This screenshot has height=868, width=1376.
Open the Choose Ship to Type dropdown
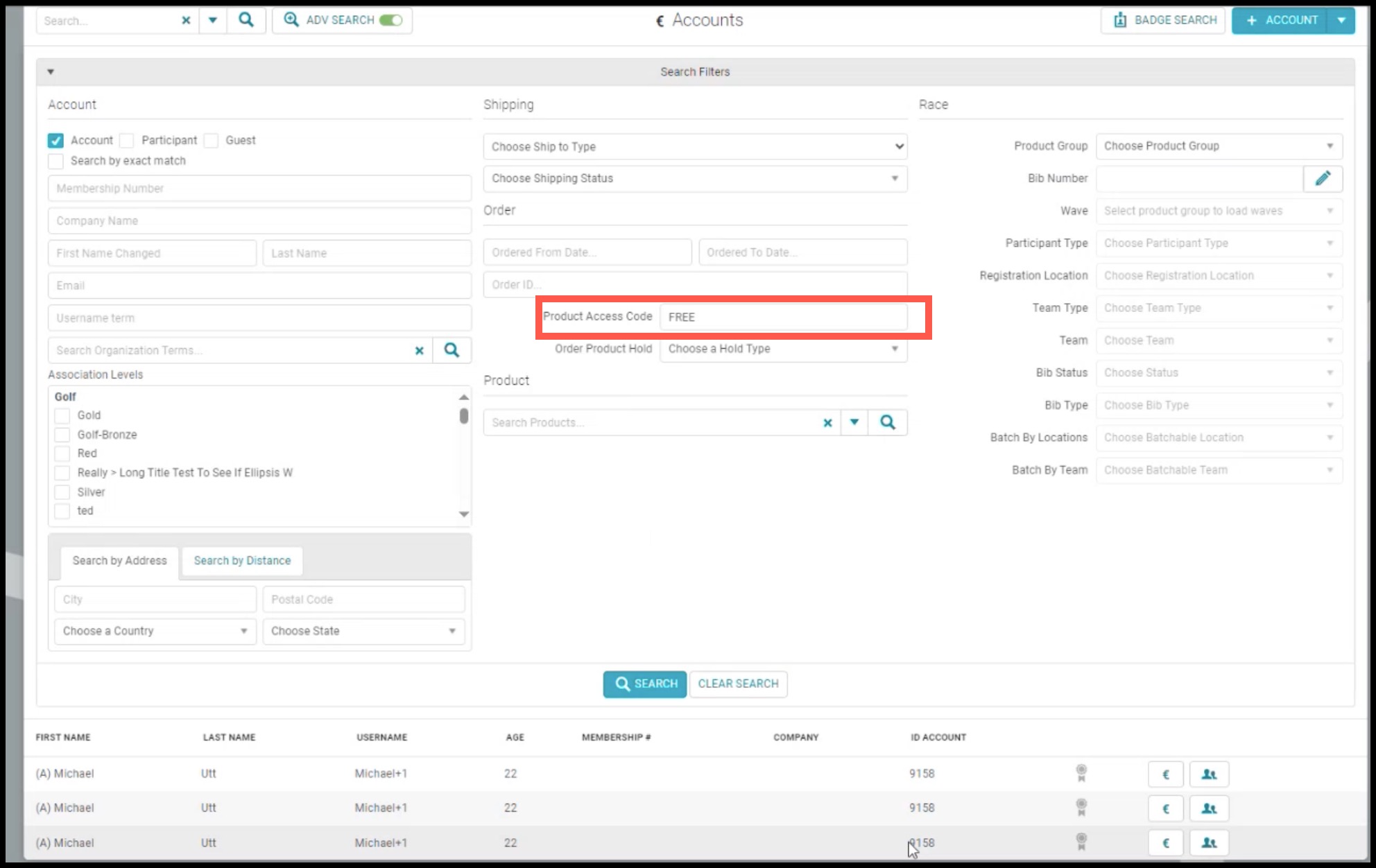point(696,146)
